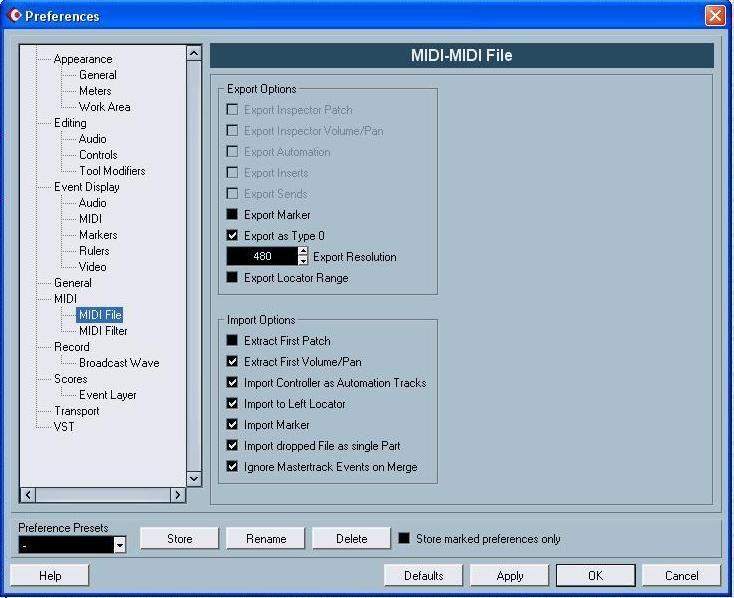
Task: Click the tree horizontal scroll left arrow
Action: 28,495
